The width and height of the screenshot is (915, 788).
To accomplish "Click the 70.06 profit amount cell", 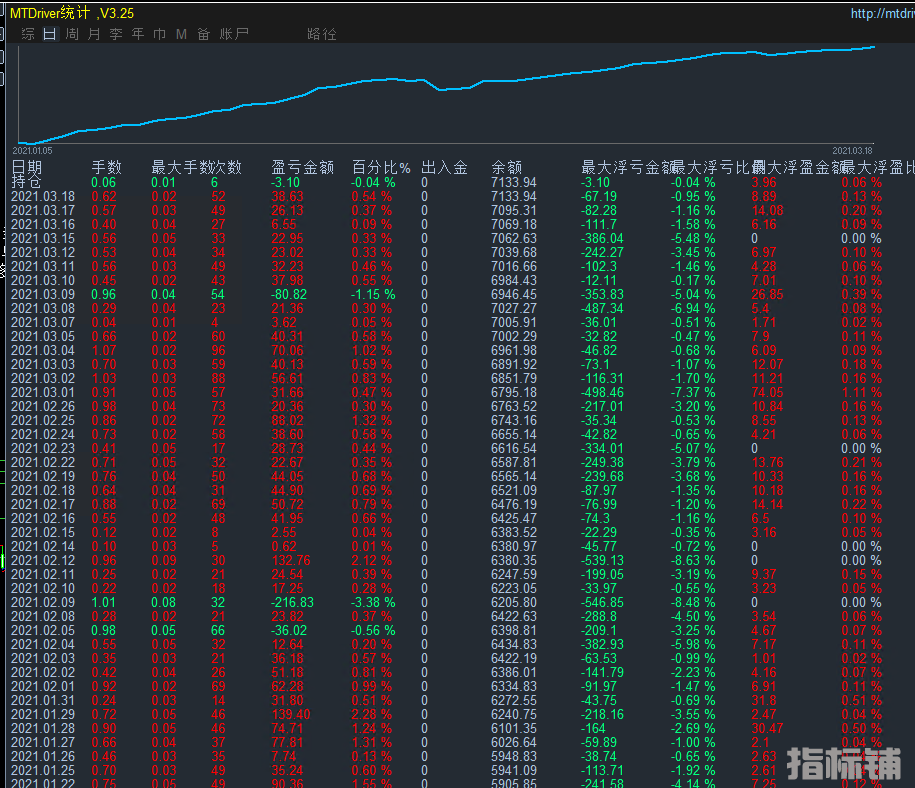I will (287, 351).
